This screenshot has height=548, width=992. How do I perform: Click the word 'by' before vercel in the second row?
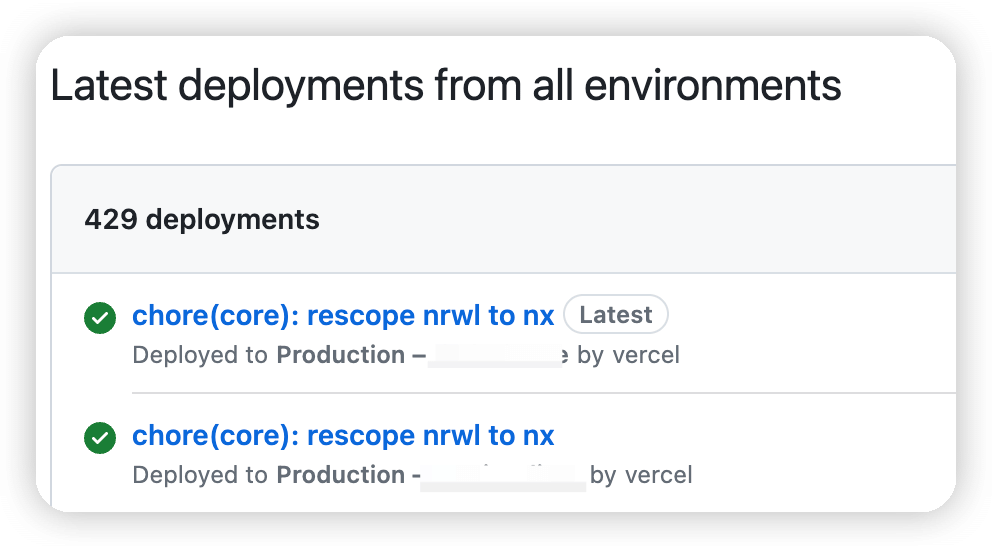point(603,476)
